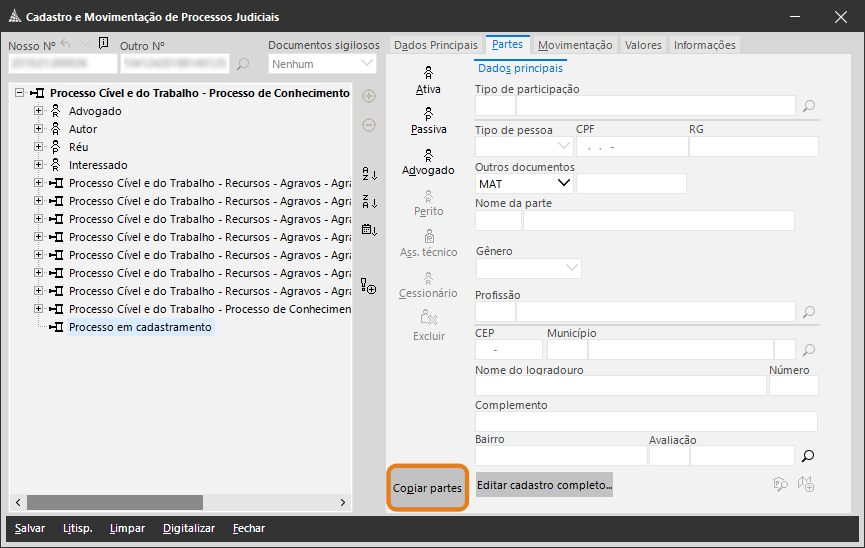Click the Copiar partes button

427,488
